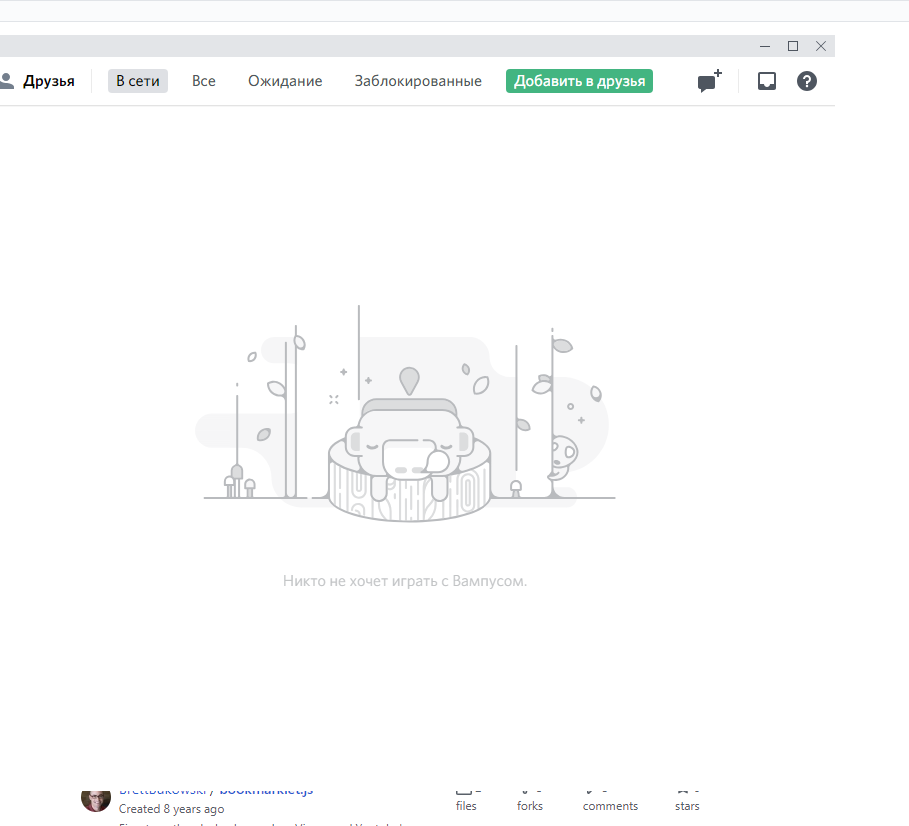Open the 'Ожидание' tab
Viewport: 909px width, 826px height.
point(285,81)
